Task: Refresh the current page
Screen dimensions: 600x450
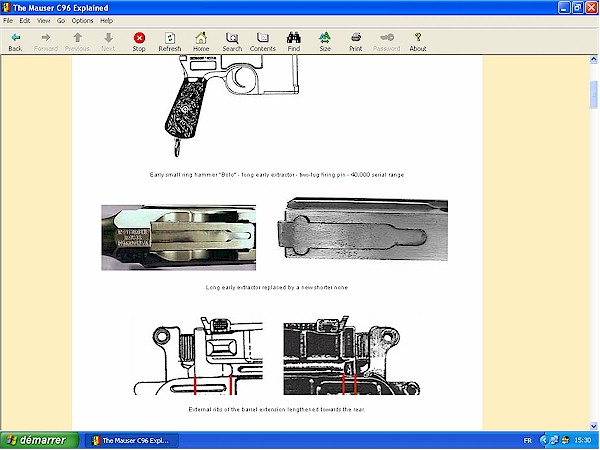Action: (170, 42)
